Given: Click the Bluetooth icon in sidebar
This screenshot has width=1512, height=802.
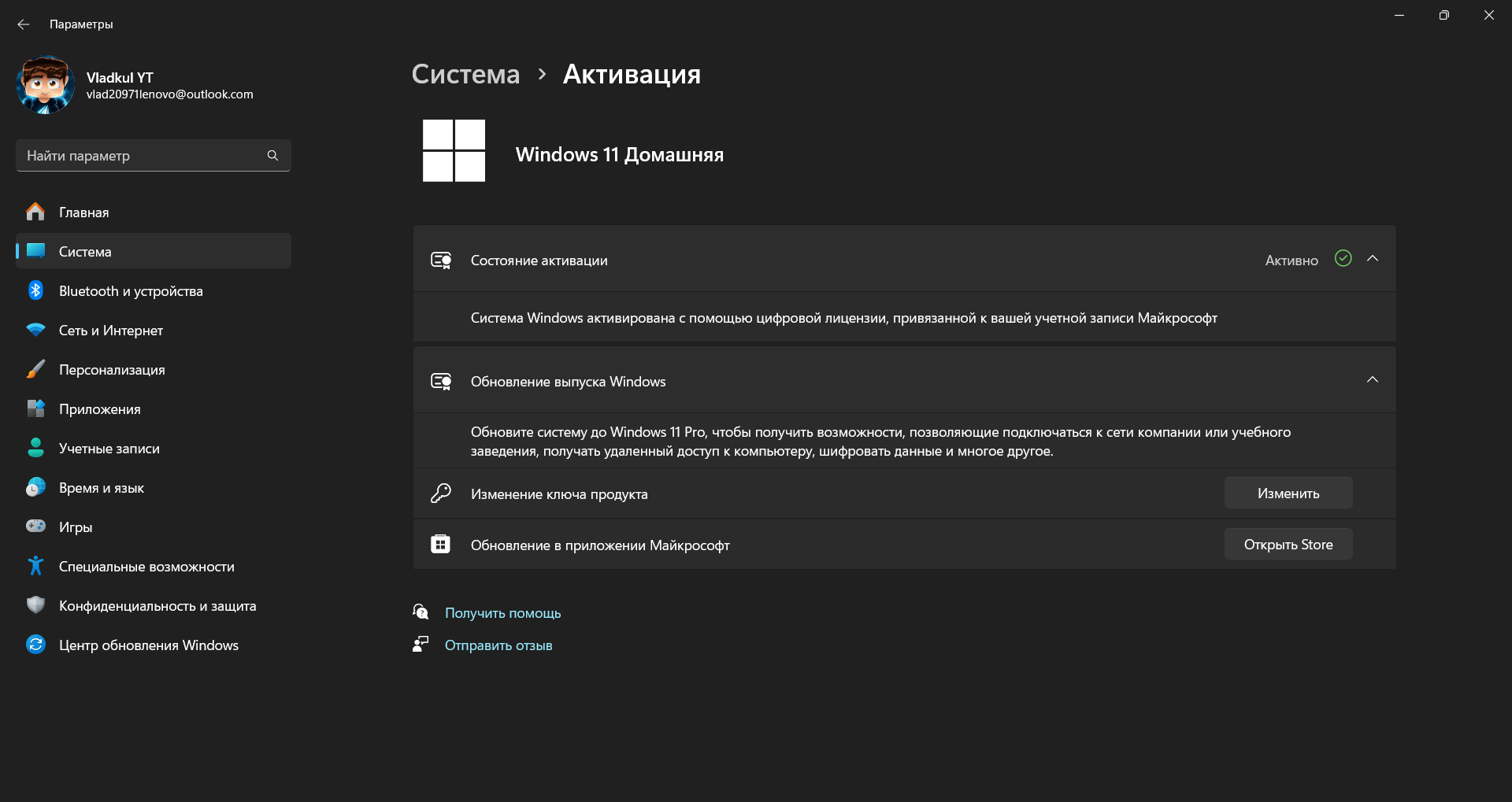Looking at the screenshot, I should (35, 290).
